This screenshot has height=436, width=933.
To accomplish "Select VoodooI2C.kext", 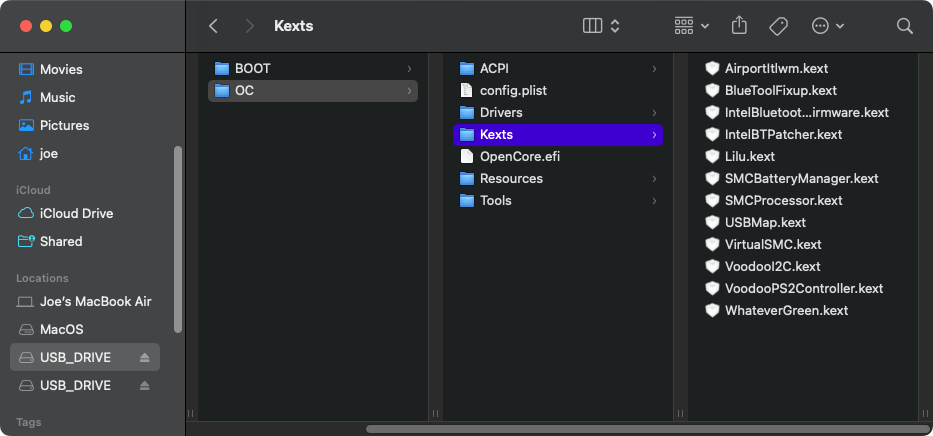I will tap(803, 266).
